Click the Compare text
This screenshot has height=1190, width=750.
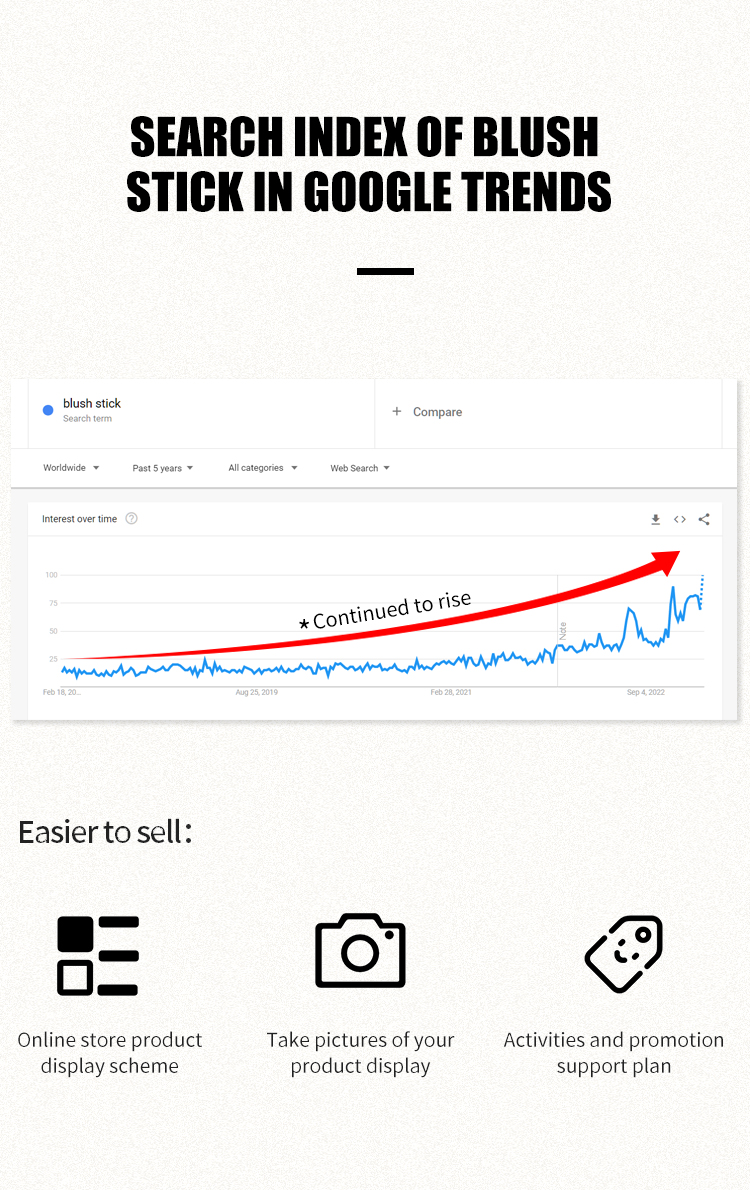(437, 412)
